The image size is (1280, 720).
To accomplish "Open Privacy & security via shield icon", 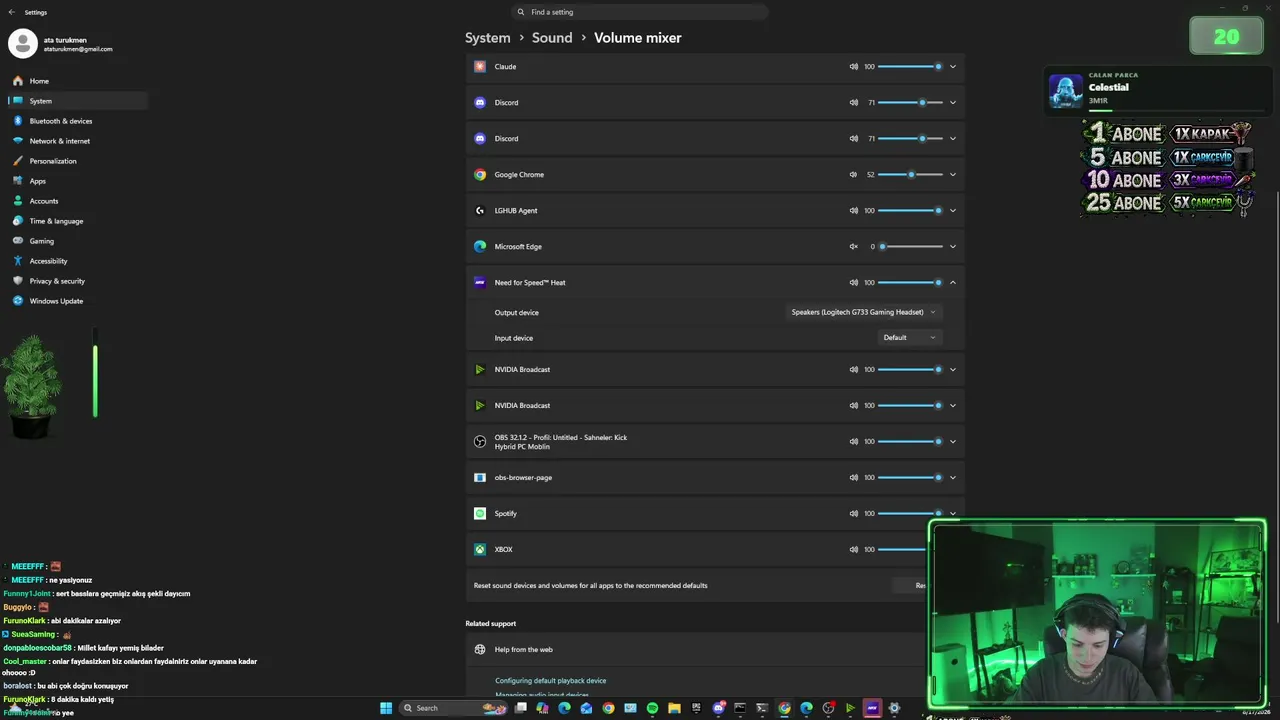I will tap(18, 281).
